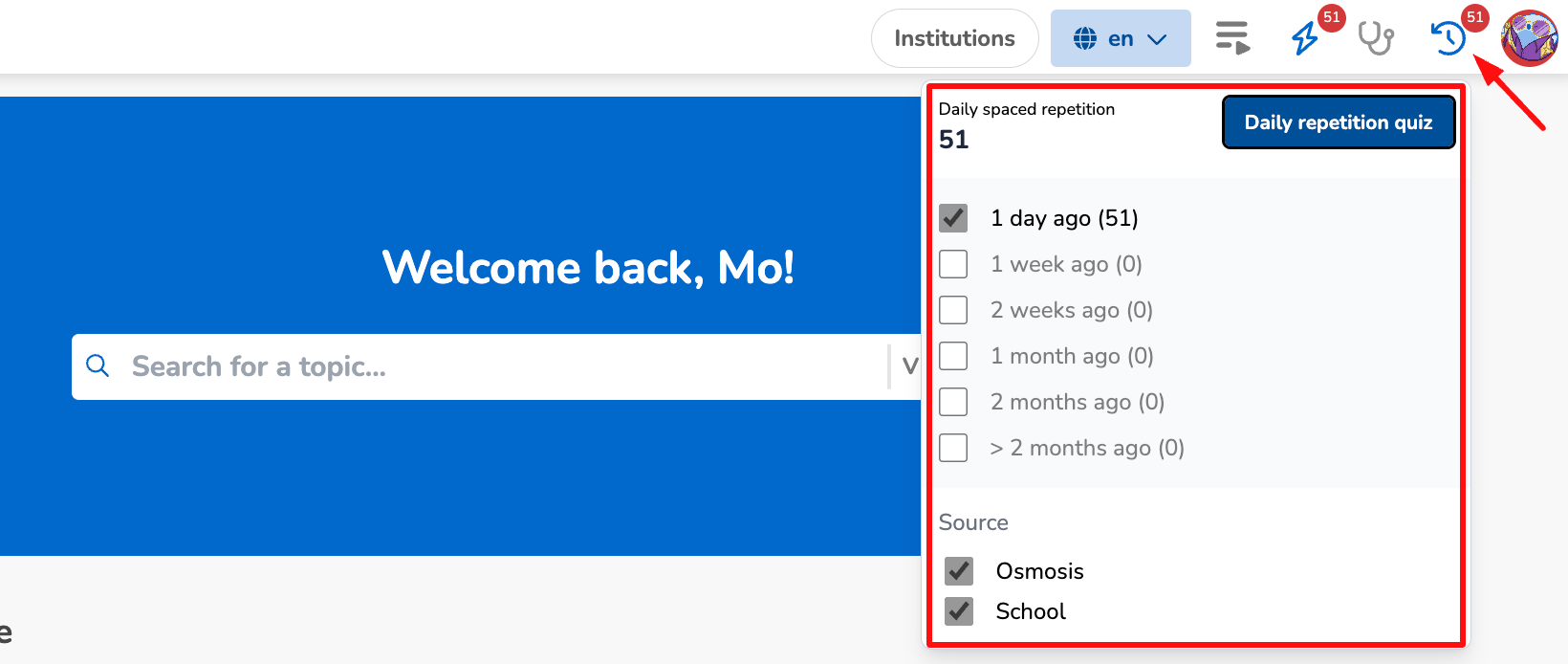
Task: Expand the "en" language dropdown chevron
Action: coord(1157,39)
